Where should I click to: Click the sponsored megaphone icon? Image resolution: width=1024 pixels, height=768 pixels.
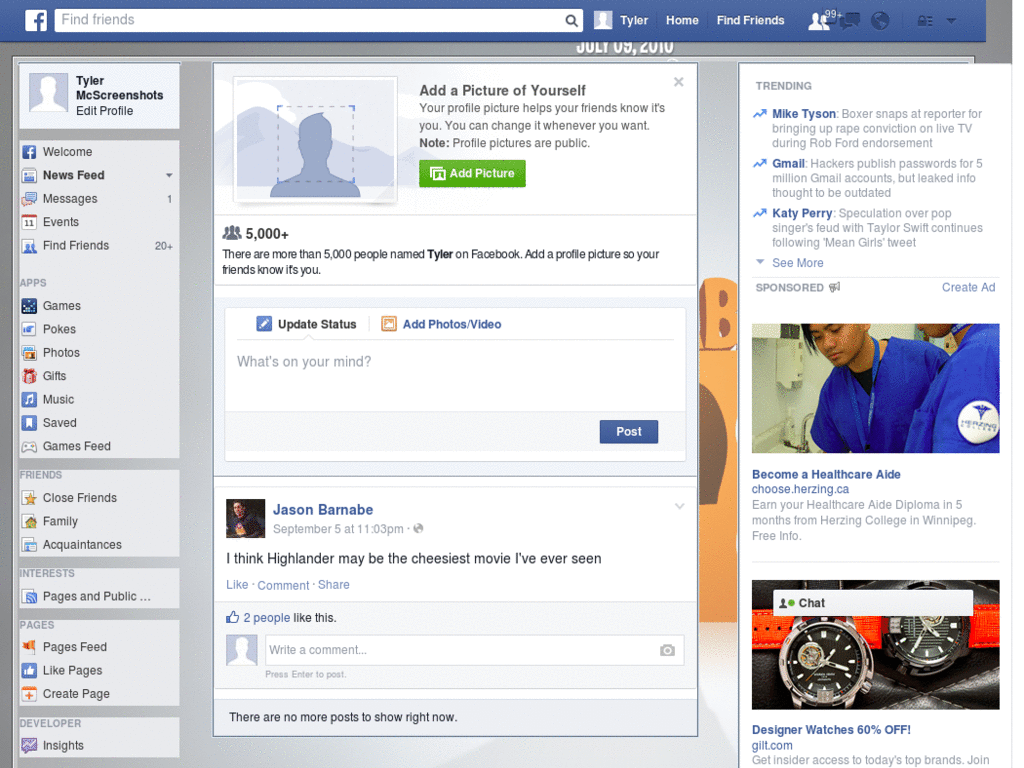(834, 287)
